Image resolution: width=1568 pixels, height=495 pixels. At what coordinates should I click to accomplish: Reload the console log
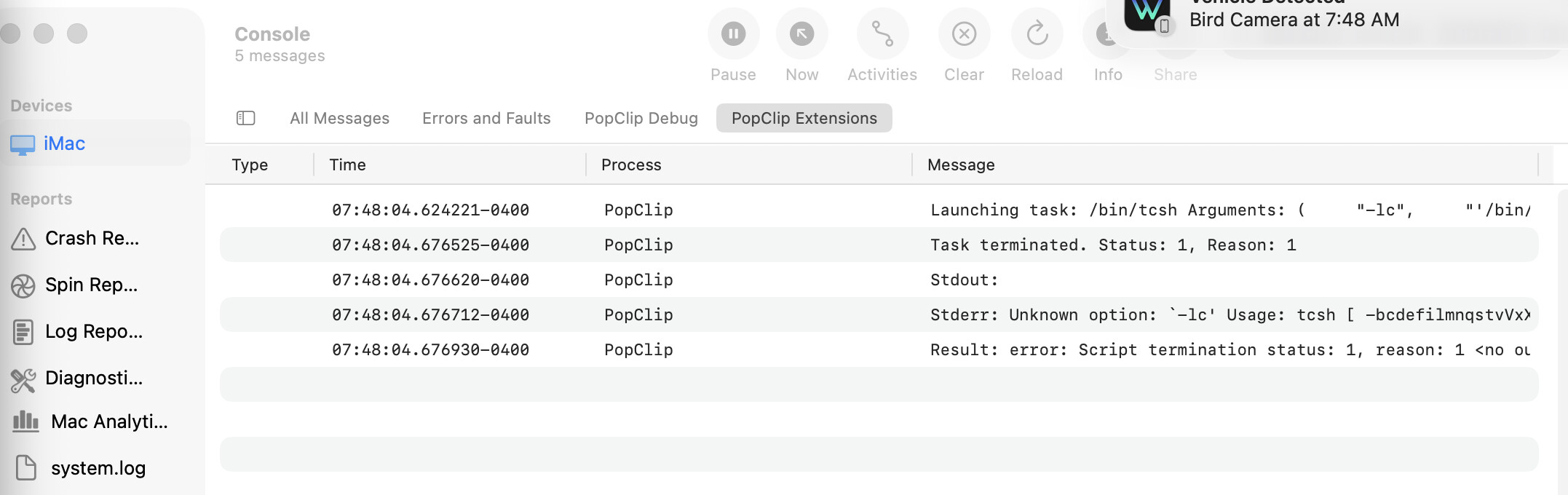1037,34
